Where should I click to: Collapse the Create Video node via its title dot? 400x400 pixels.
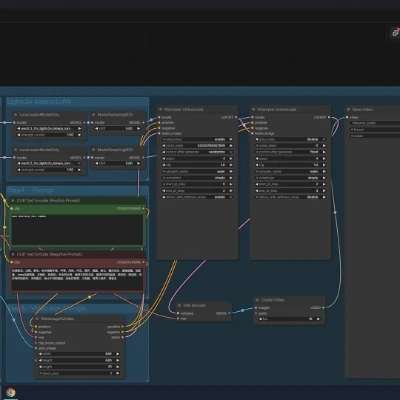point(257,300)
